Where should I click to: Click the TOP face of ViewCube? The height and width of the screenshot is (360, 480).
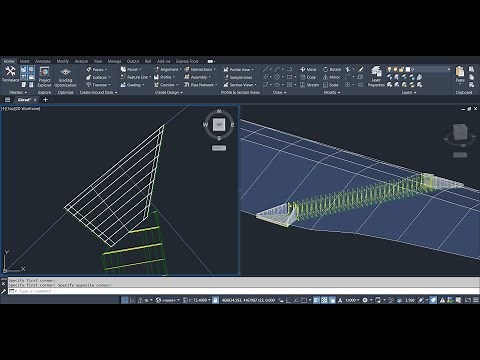click(x=219, y=125)
